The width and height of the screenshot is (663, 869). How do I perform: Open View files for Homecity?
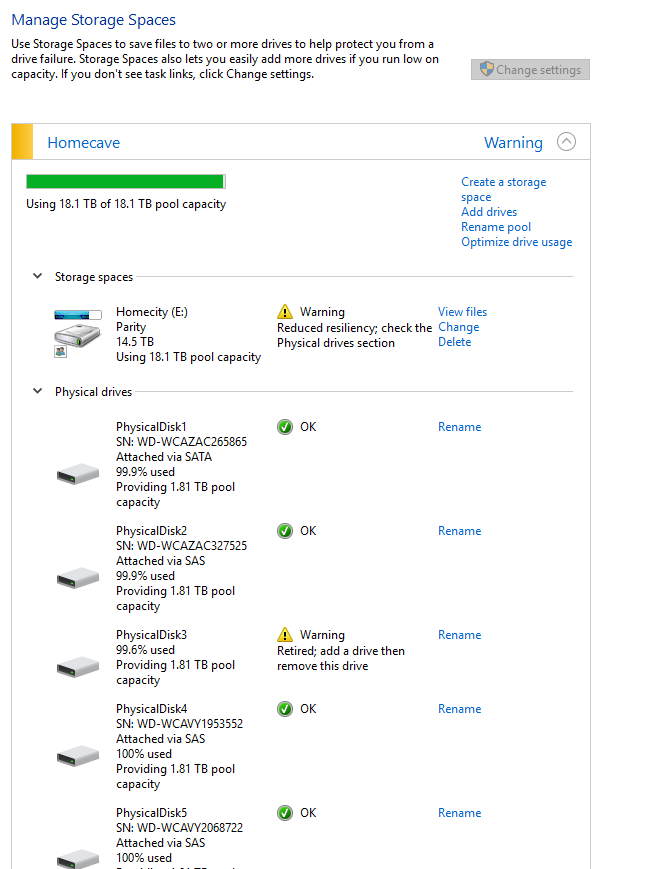(462, 312)
